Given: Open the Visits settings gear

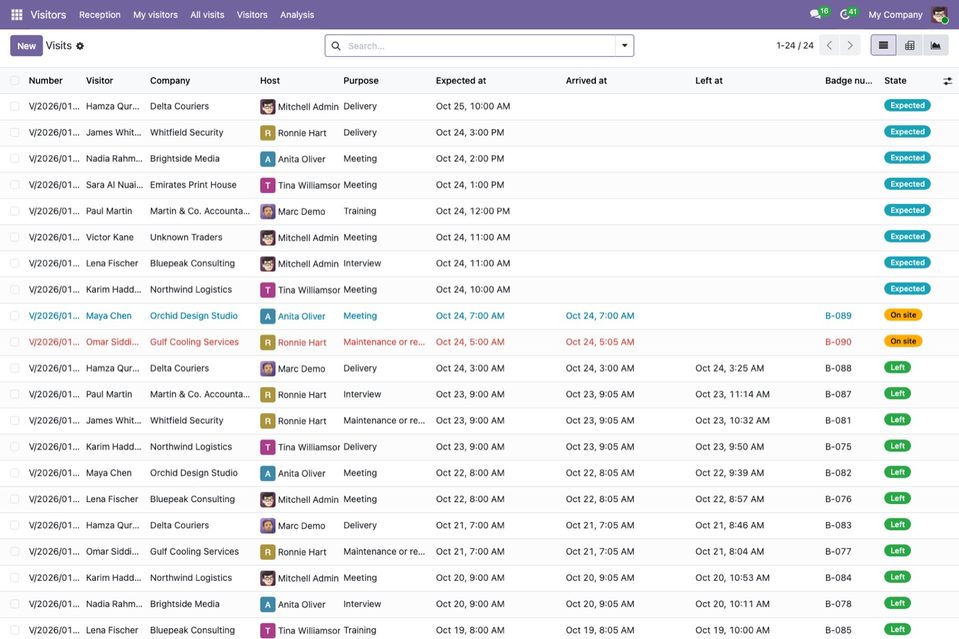Looking at the screenshot, I should pyautogui.click(x=80, y=46).
